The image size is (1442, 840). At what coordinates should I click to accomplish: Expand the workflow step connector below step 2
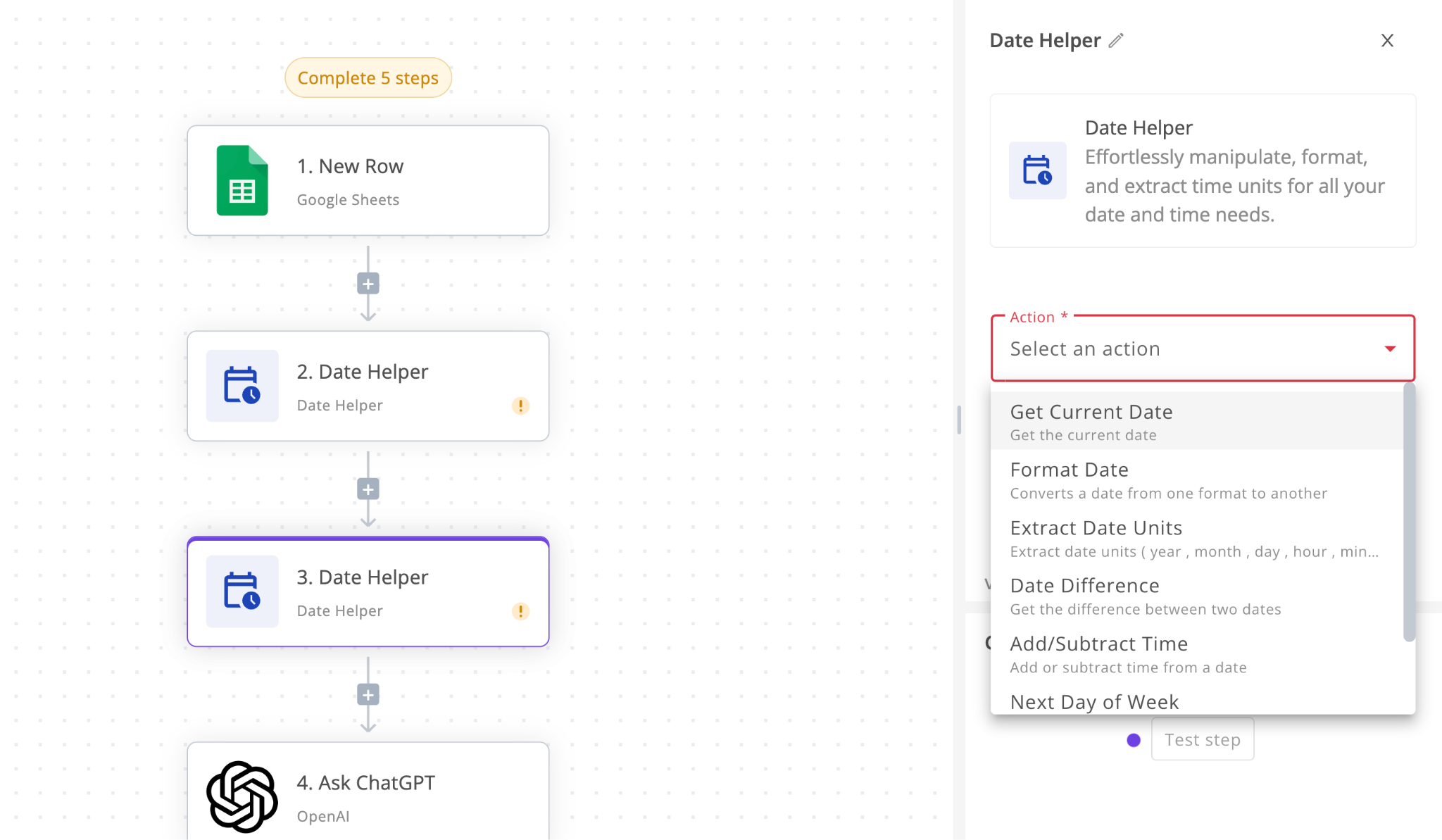(368, 489)
